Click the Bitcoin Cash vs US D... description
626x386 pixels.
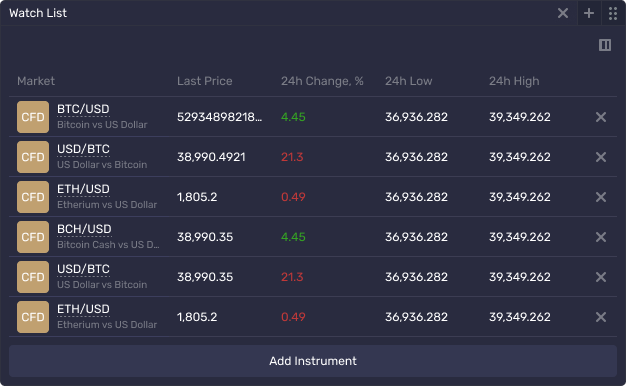pos(108,245)
